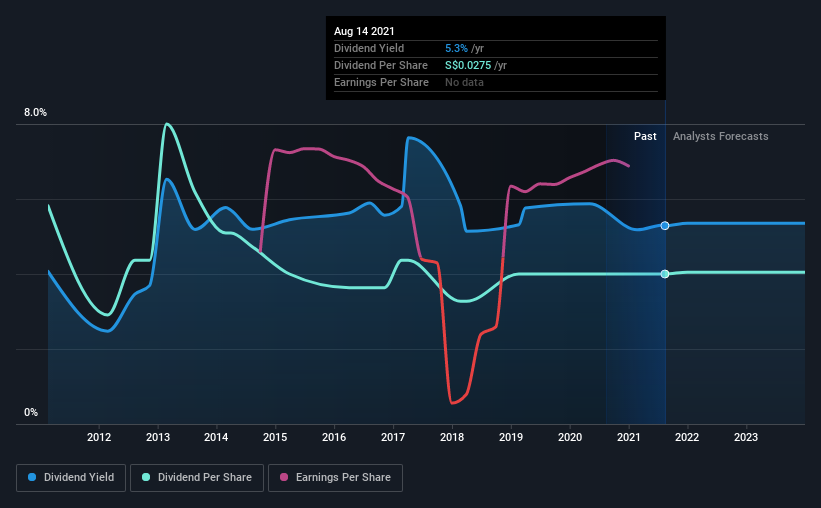The width and height of the screenshot is (821, 508).
Task: Click the 'Aug 14 2021' tooltip date
Action: click(x=364, y=31)
